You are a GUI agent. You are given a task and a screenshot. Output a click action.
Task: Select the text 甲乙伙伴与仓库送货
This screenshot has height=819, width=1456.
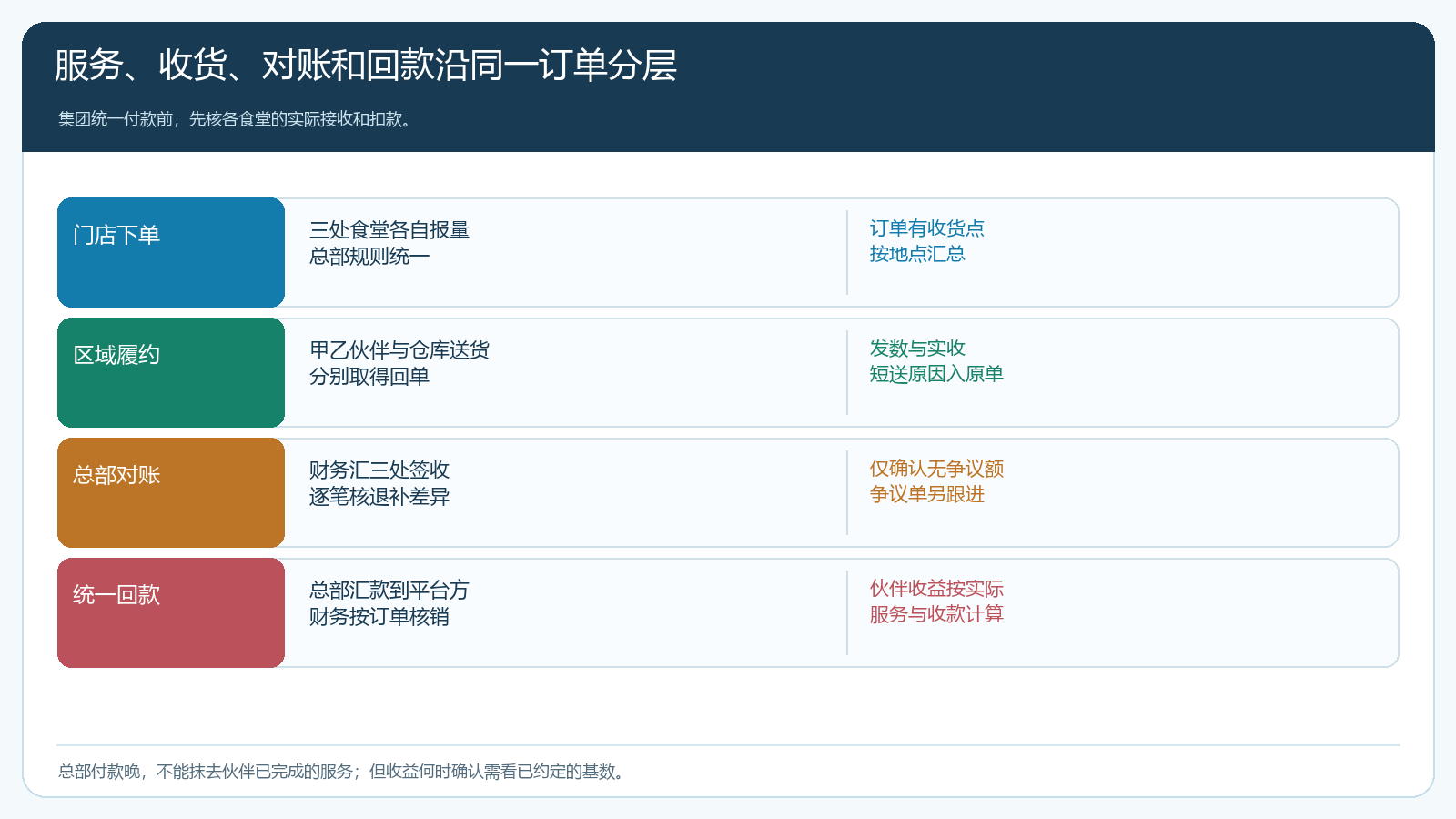click(x=399, y=350)
